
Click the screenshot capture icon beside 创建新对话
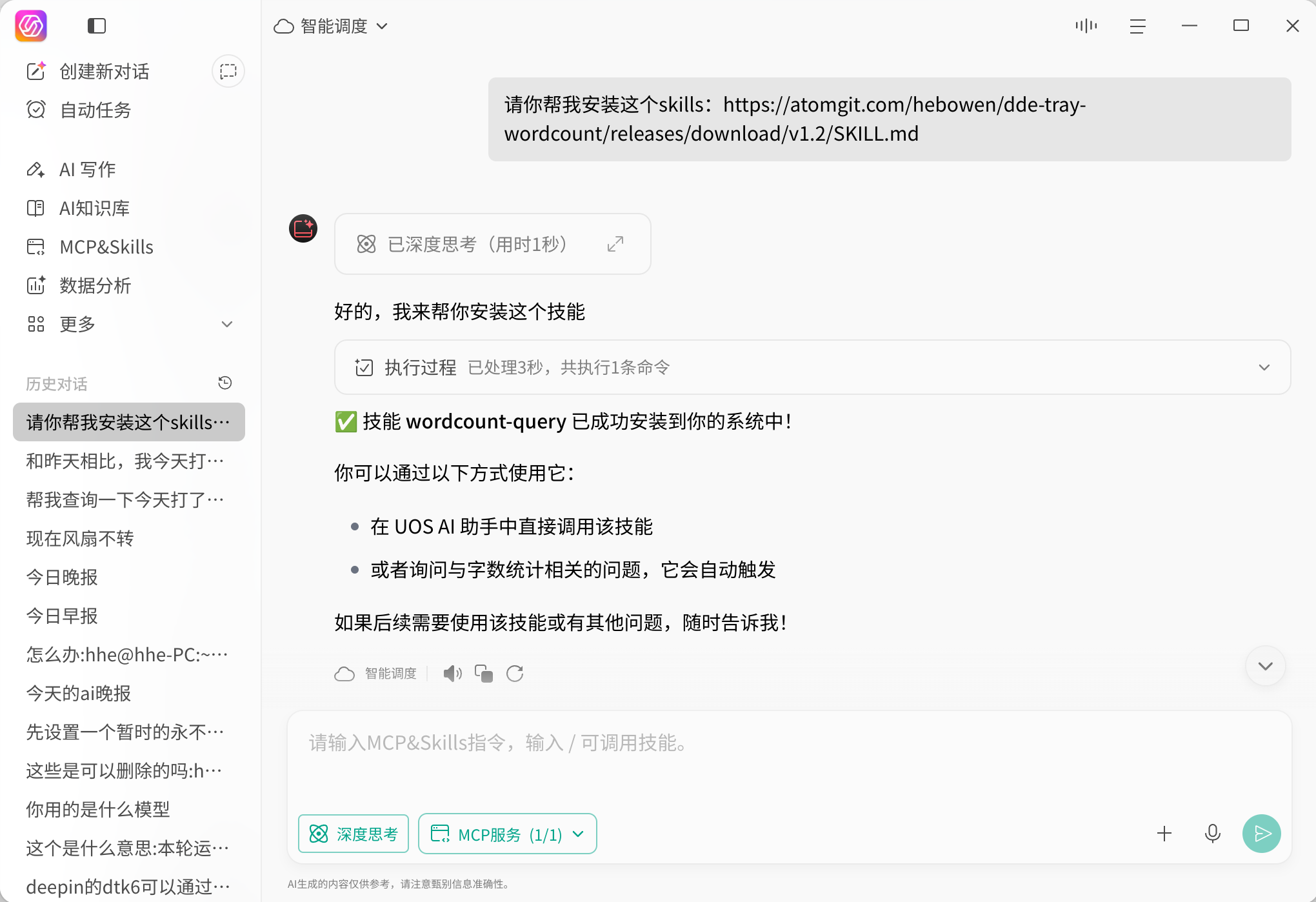(228, 71)
